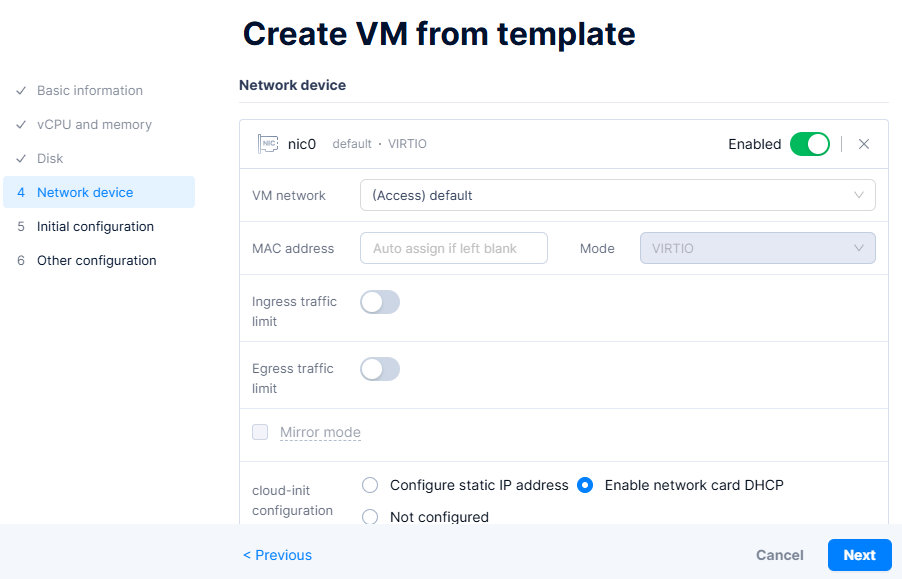The image size is (902, 579).
Task: Click the Basic information checkmark icon
Action: (21, 91)
